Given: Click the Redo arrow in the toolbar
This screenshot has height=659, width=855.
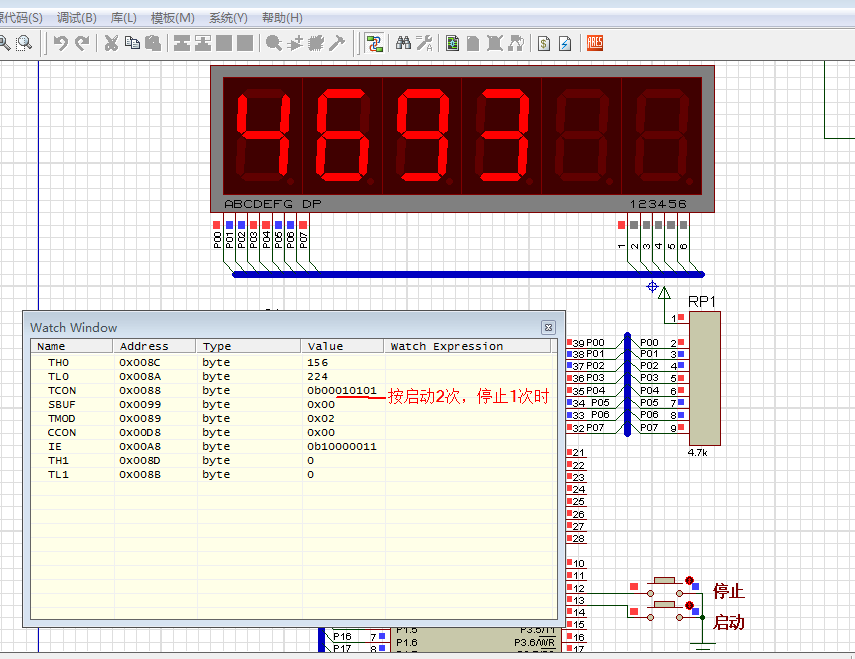Looking at the screenshot, I should coord(82,43).
